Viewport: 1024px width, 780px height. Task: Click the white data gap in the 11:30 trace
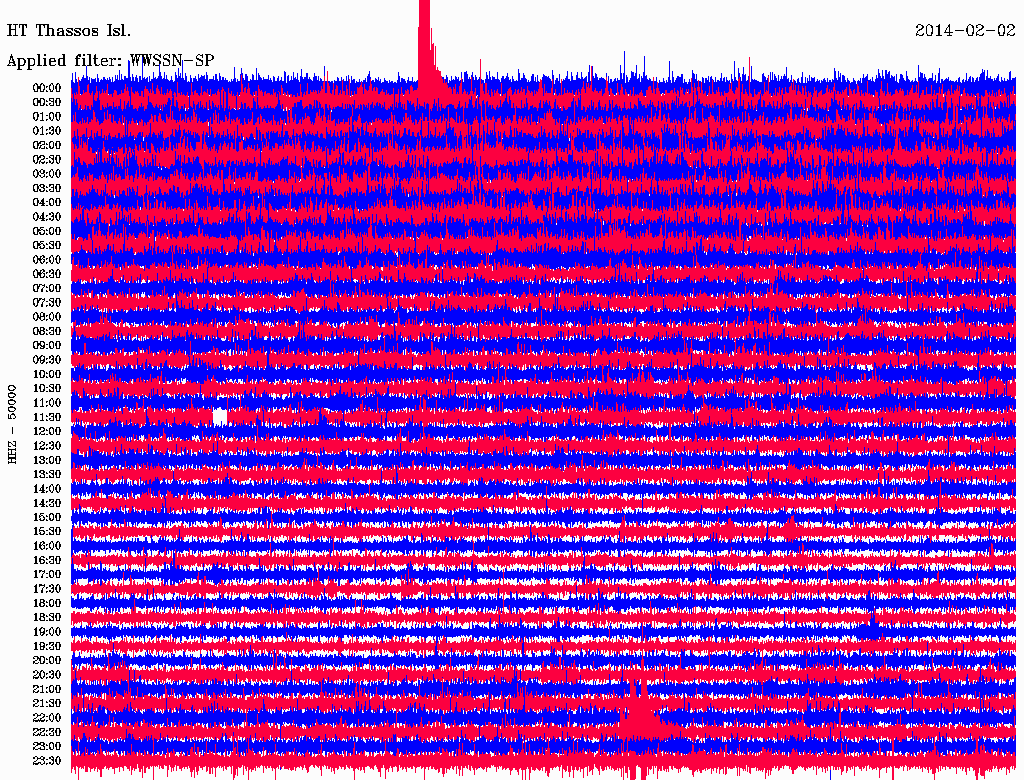(220, 417)
